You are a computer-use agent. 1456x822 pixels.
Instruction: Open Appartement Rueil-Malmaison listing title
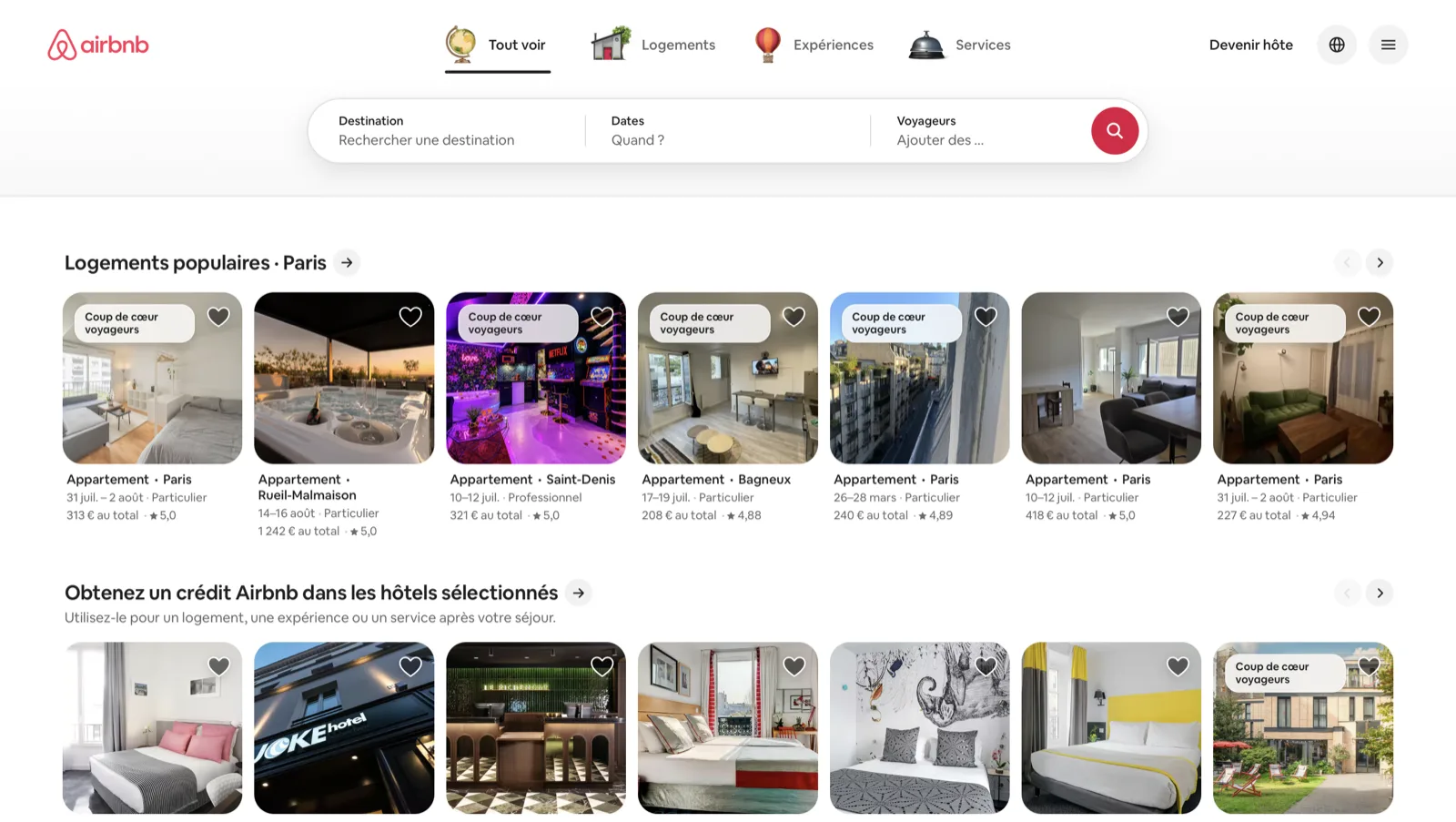308,487
